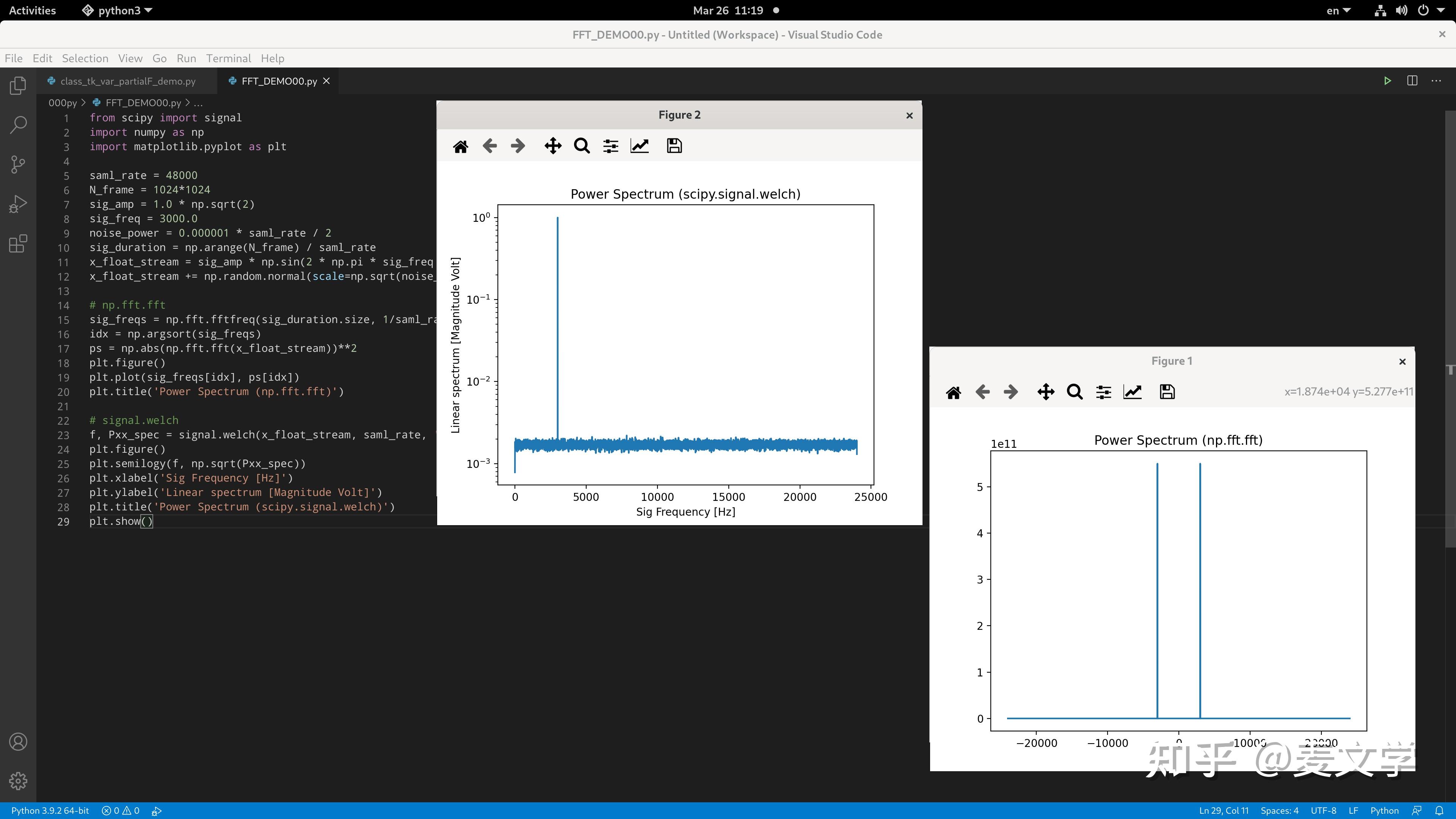Click Spaces: 4 indentation setting
This screenshot has height=819, width=1456.
pos(1279,811)
